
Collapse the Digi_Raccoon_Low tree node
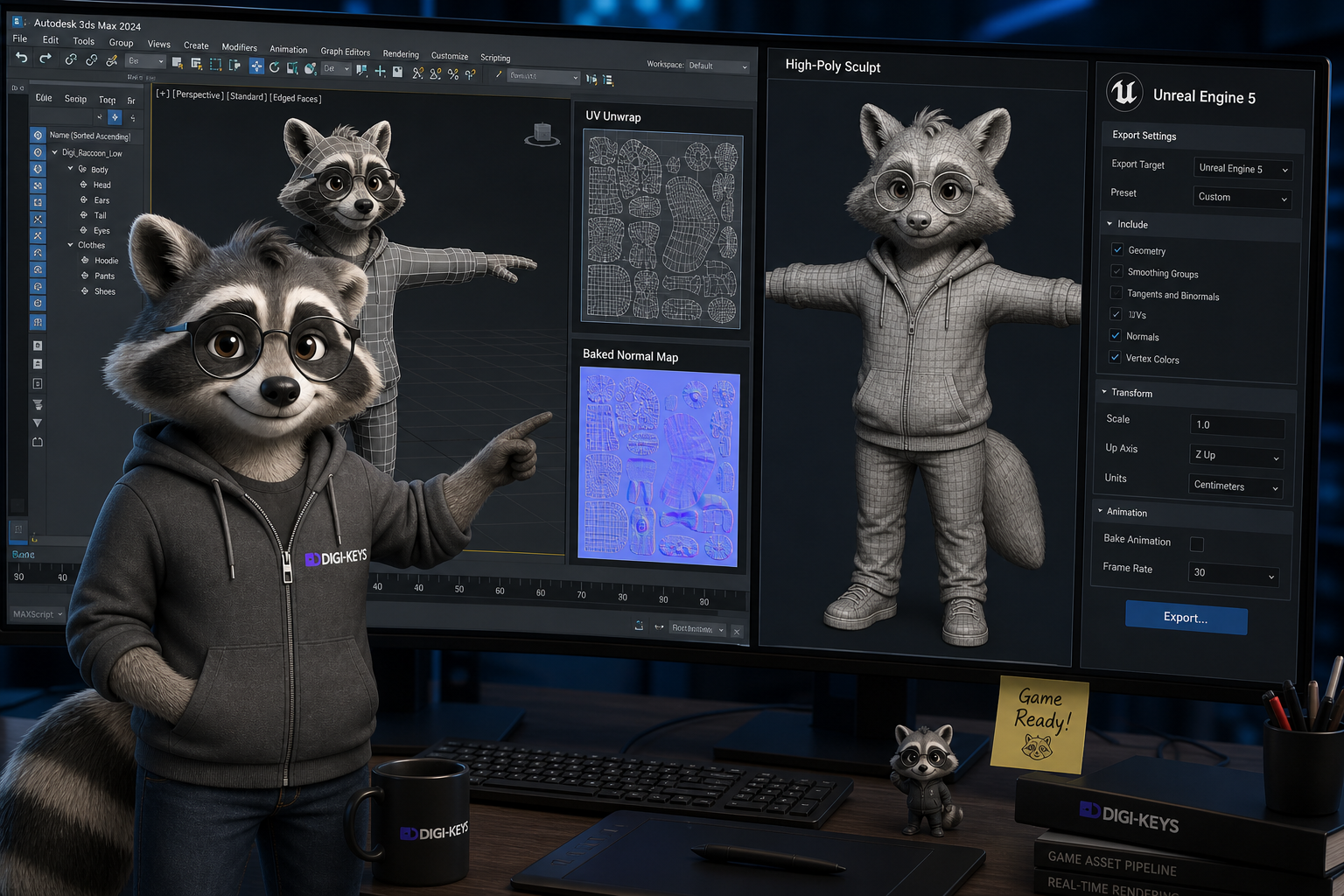pyautogui.click(x=54, y=152)
